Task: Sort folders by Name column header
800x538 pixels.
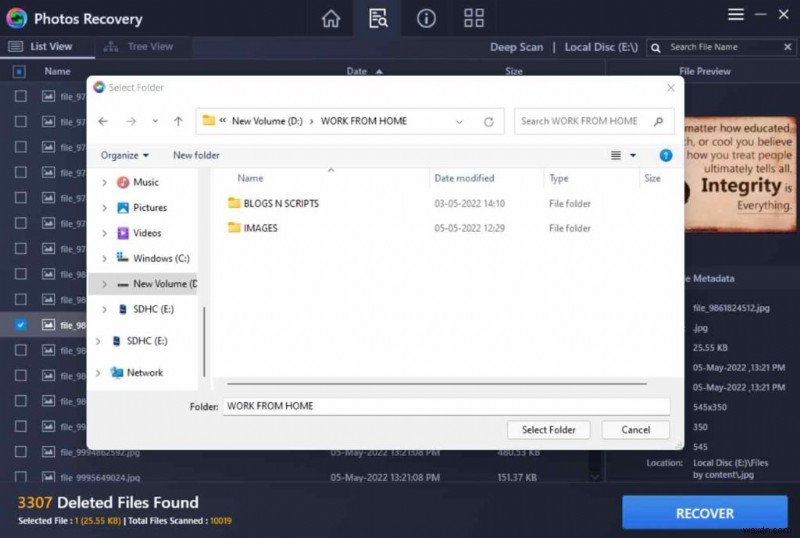Action: pyautogui.click(x=250, y=178)
